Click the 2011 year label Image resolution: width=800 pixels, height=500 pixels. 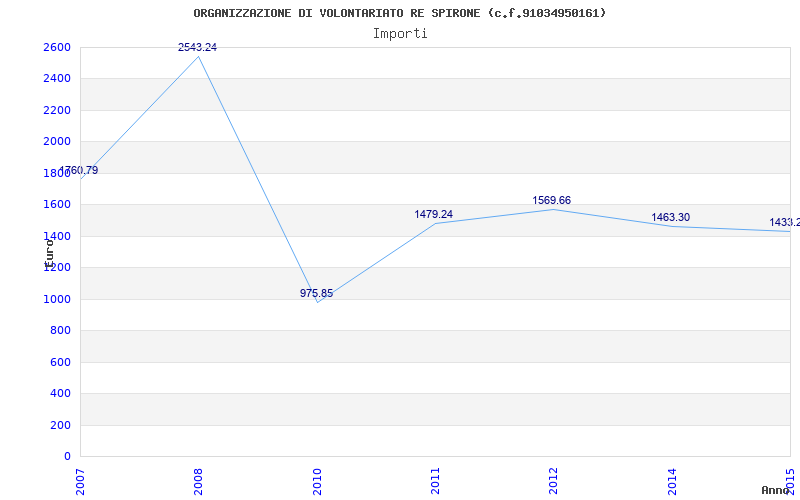click(x=436, y=480)
